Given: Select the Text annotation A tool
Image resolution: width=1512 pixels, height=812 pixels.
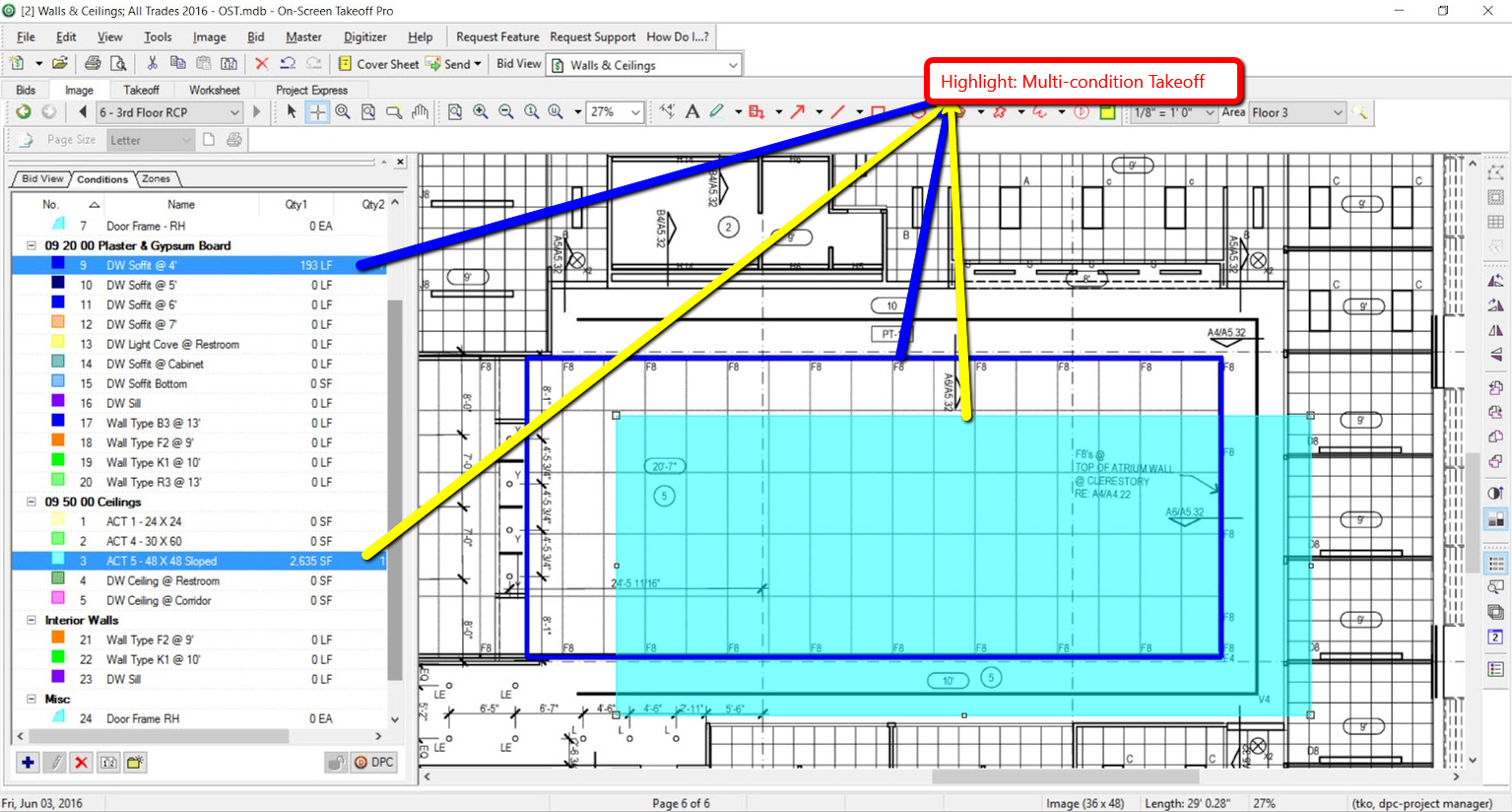Looking at the screenshot, I should [x=692, y=112].
